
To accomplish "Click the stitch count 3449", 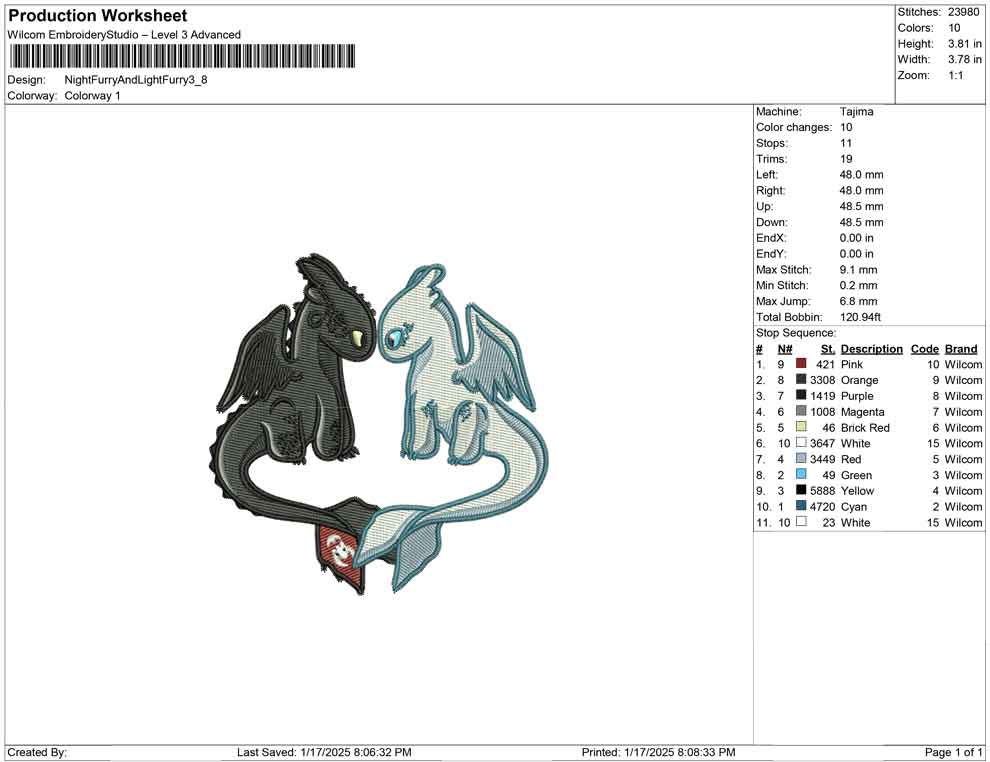I will tap(823, 459).
